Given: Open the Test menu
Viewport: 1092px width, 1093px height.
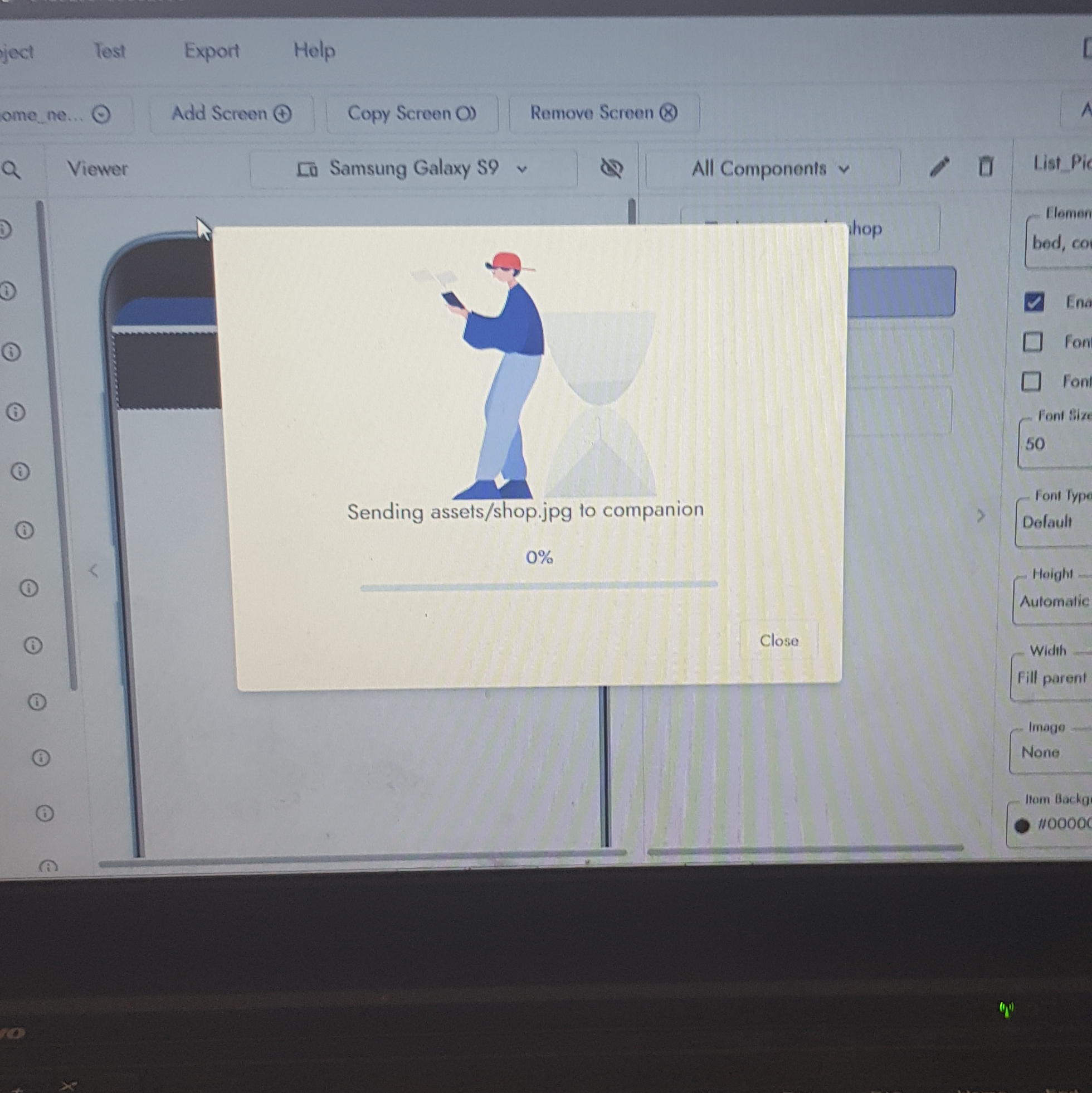Looking at the screenshot, I should 109,51.
